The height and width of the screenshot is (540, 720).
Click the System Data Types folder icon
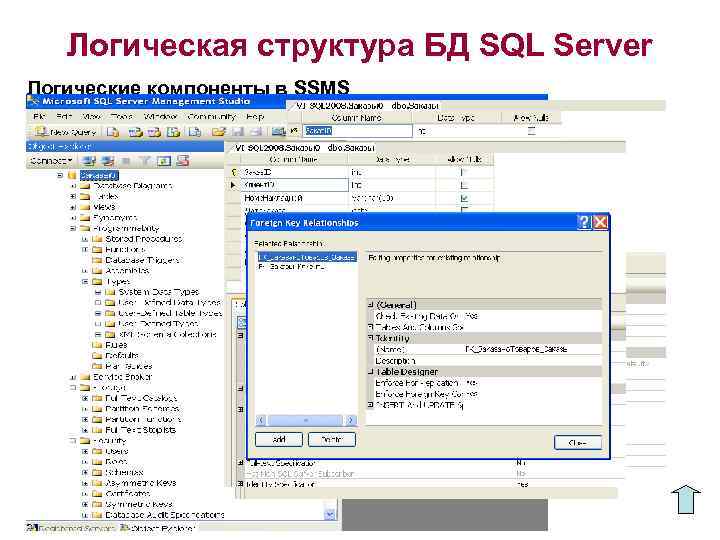110,292
